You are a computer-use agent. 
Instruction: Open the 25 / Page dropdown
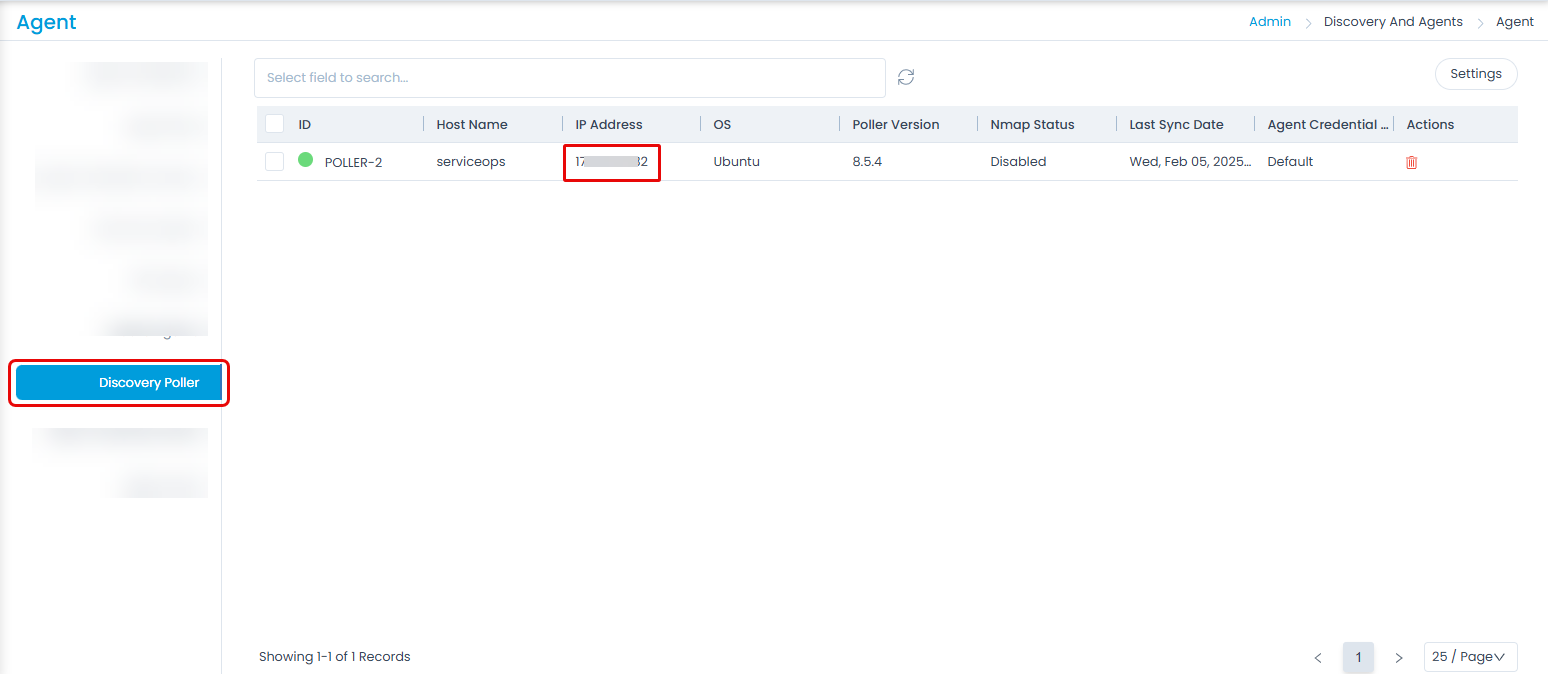1470,657
